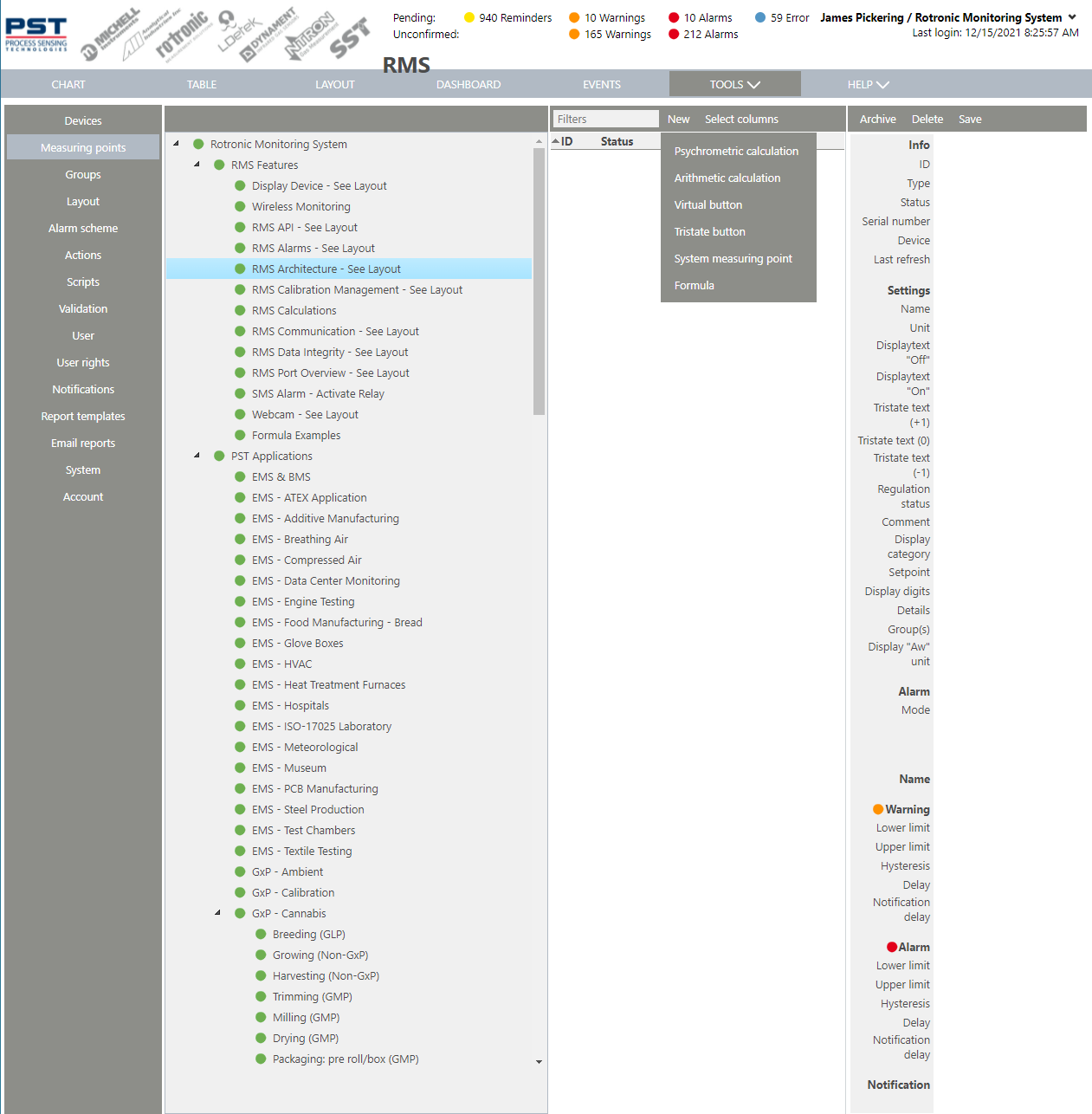Open the user account dropdown arrow
Image resolution: width=1092 pixels, height=1114 pixels.
(x=1072, y=17)
